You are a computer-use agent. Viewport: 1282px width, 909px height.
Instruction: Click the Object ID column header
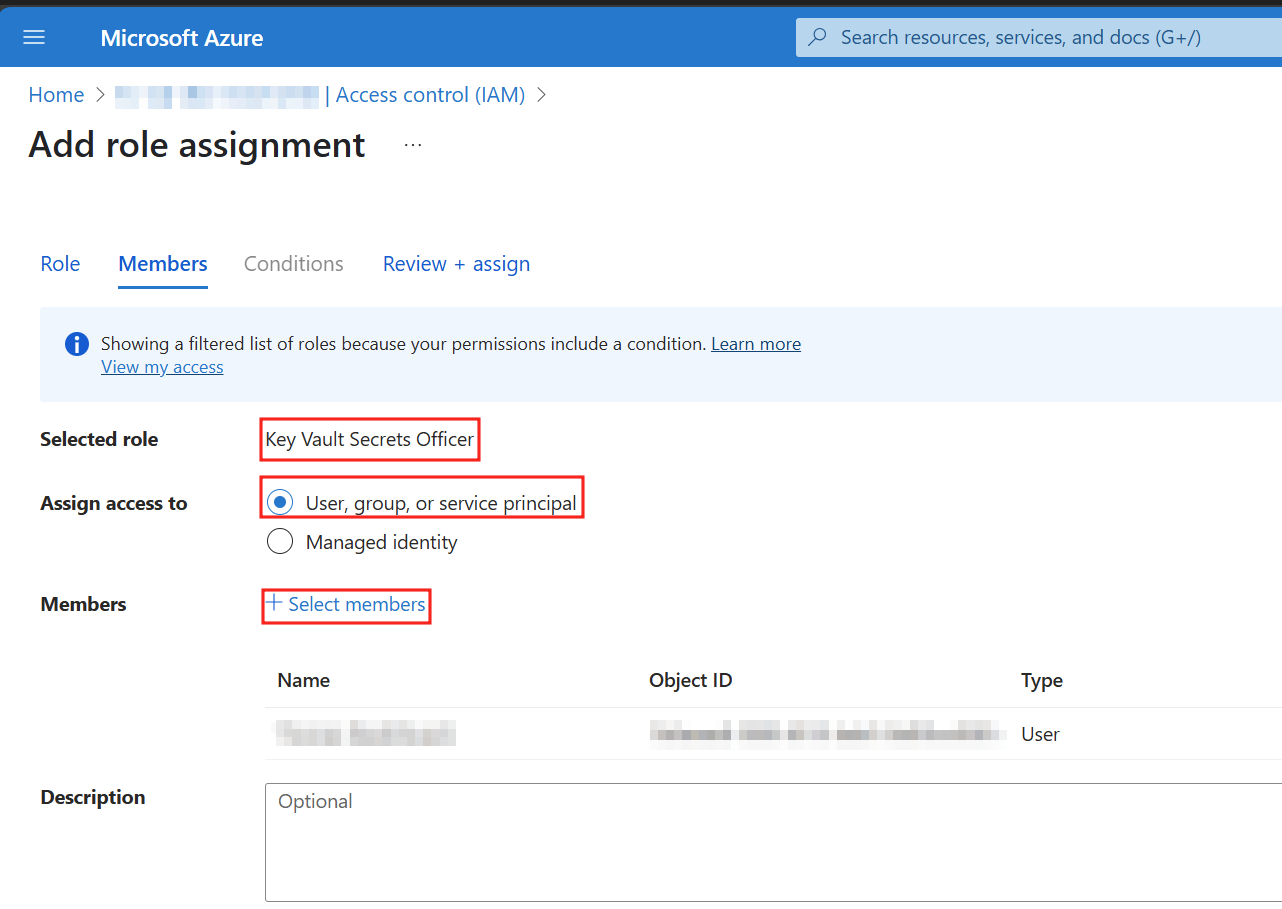pyautogui.click(x=691, y=680)
